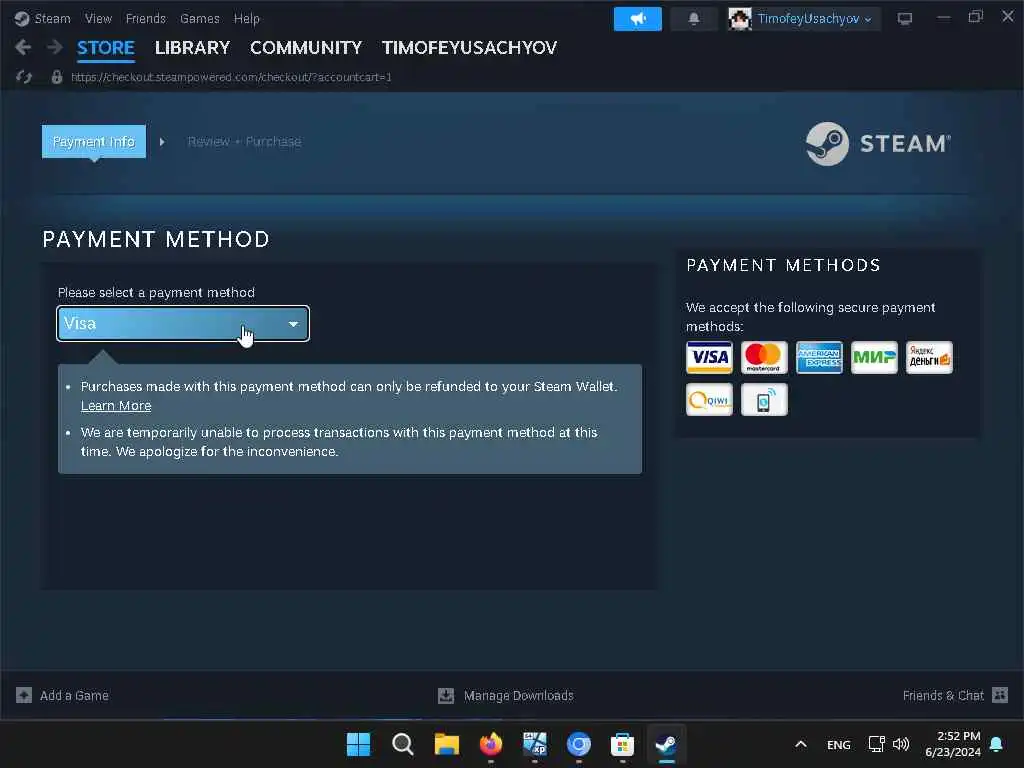Select the Payment Info step
Image resolution: width=1024 pixels, height=768 pixels.
[93, 141]
